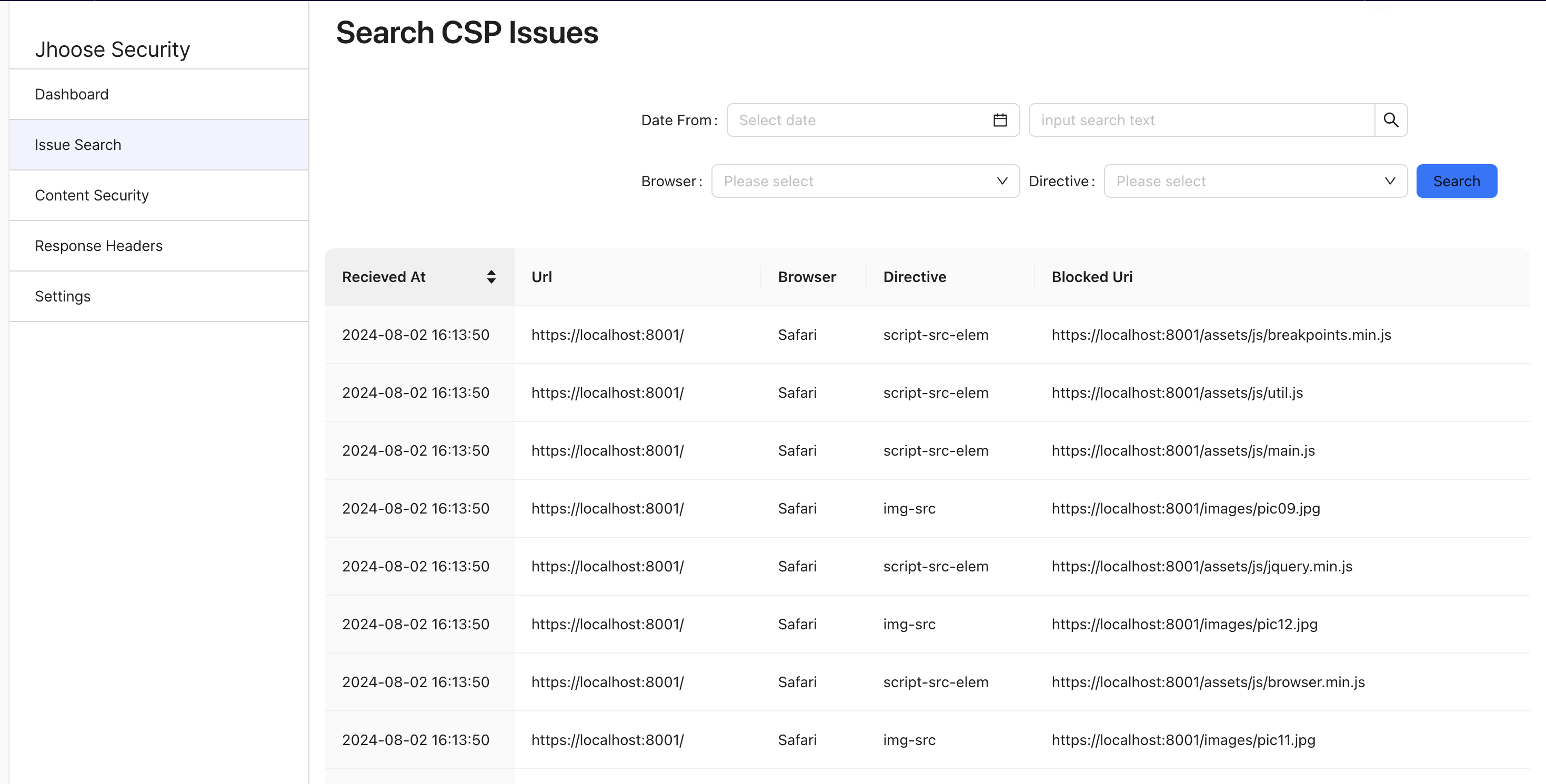Click the Jhoose Security title
The image size is (1546, 784).
click(112, 49)
